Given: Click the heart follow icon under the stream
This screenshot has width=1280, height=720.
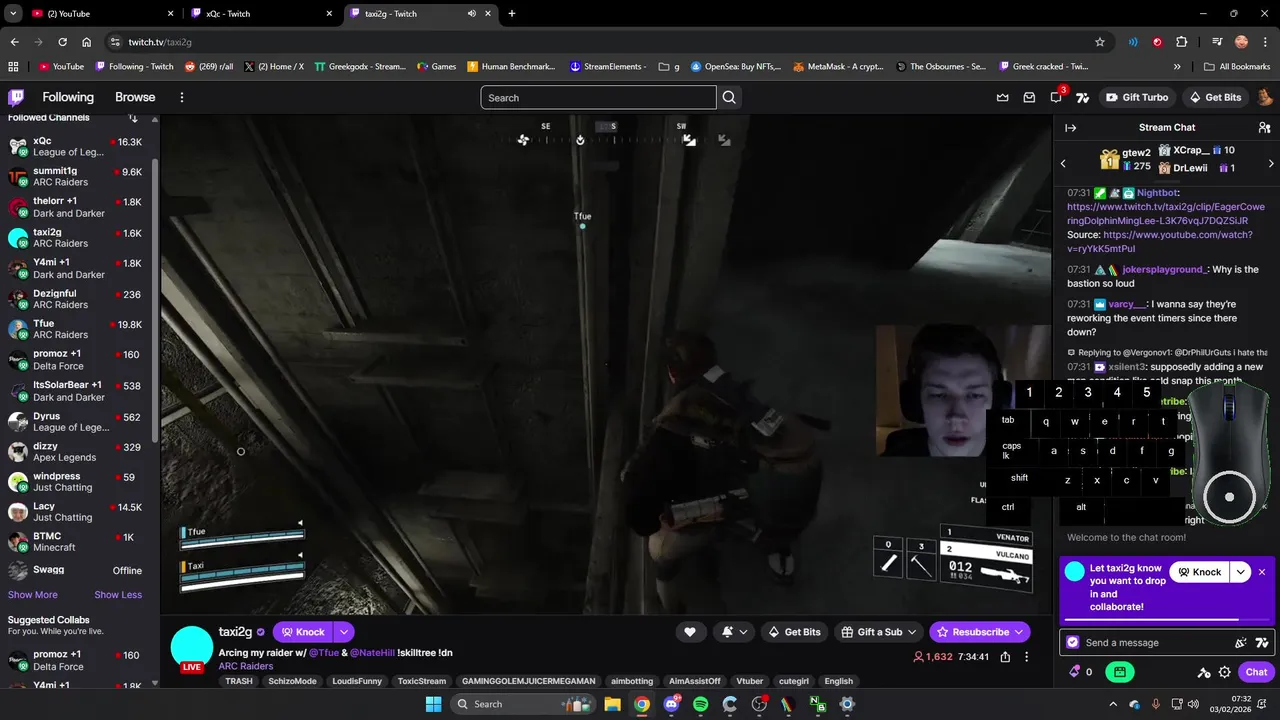Looking at the screenshot, I should point(689,632).
